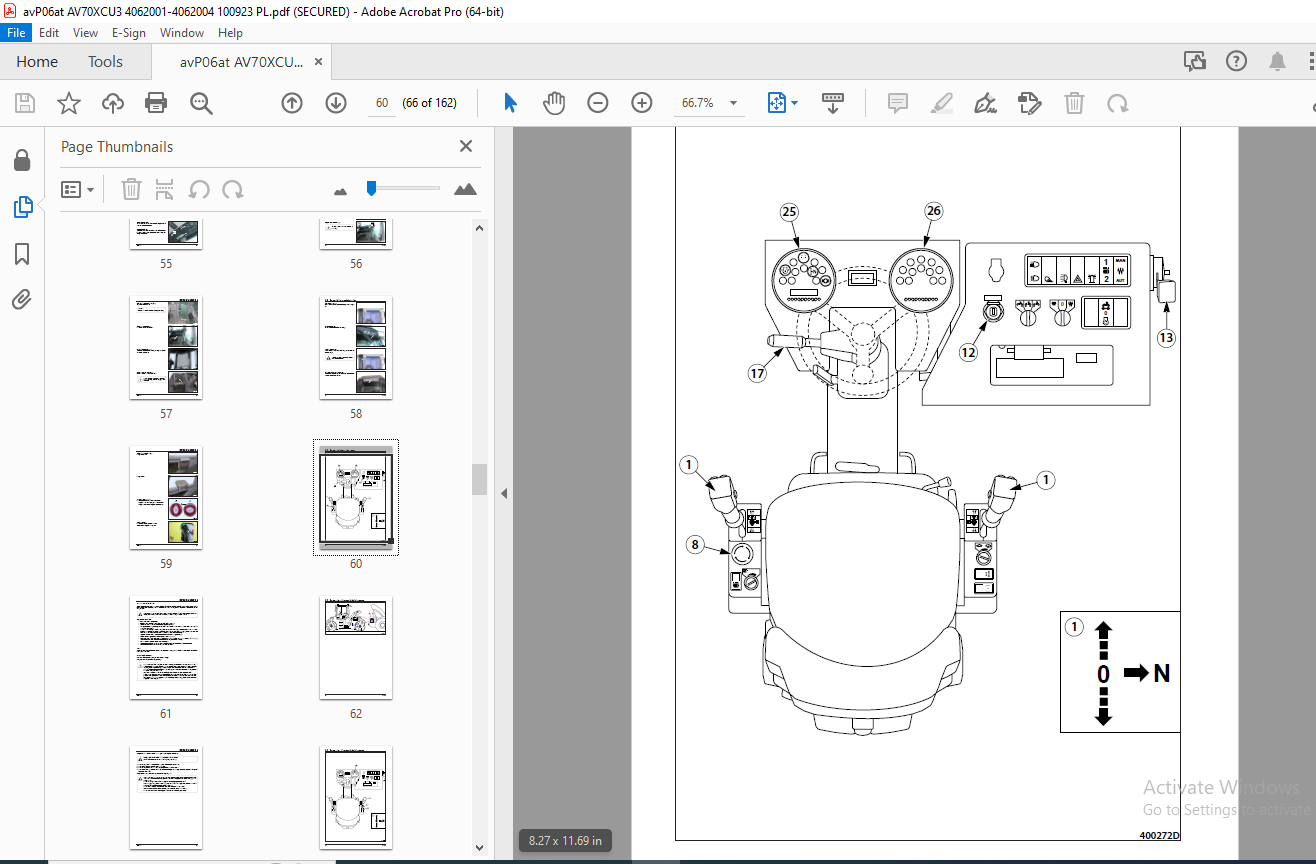Image resolution: width=1316 pixels, height=864 pixels.
Task: Open the find text magnifier icon
Action: (x=201, y=103)
